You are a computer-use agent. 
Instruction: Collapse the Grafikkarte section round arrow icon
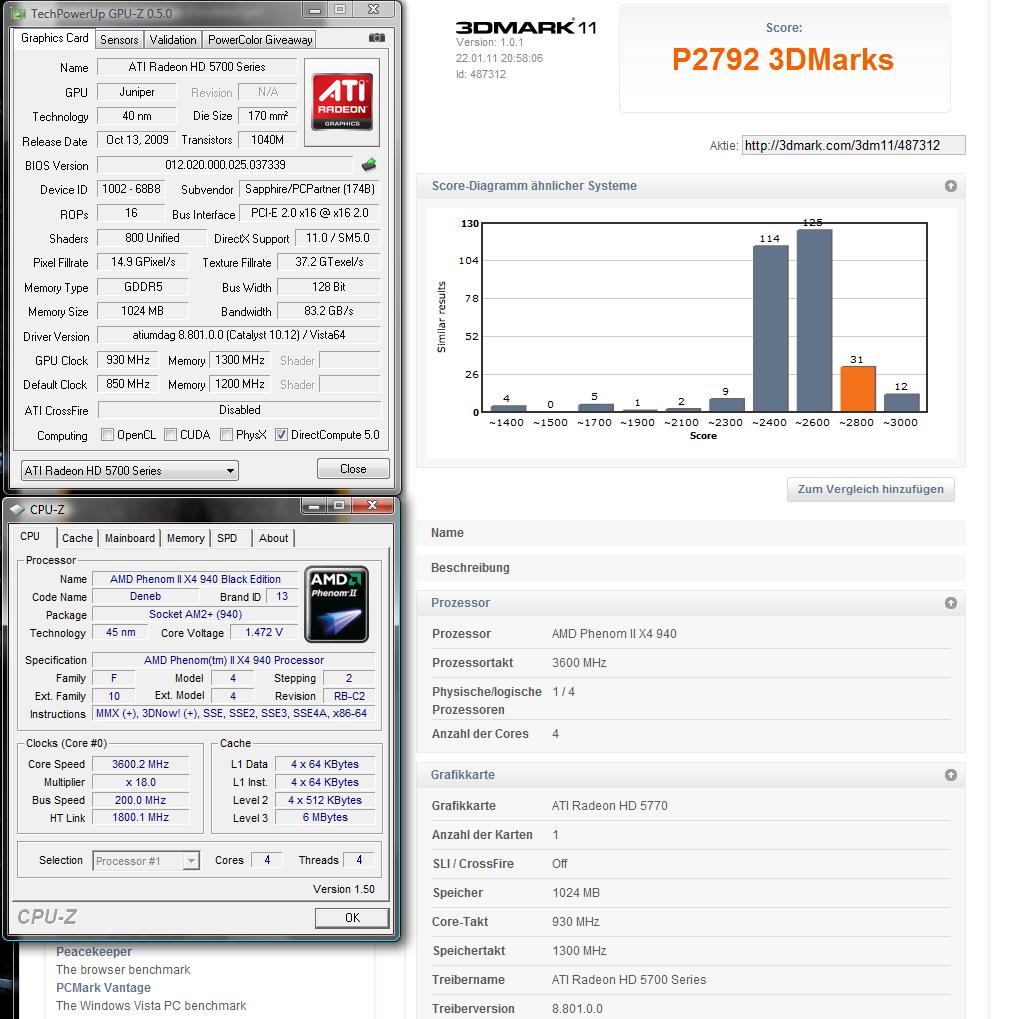tap(950, 775)
